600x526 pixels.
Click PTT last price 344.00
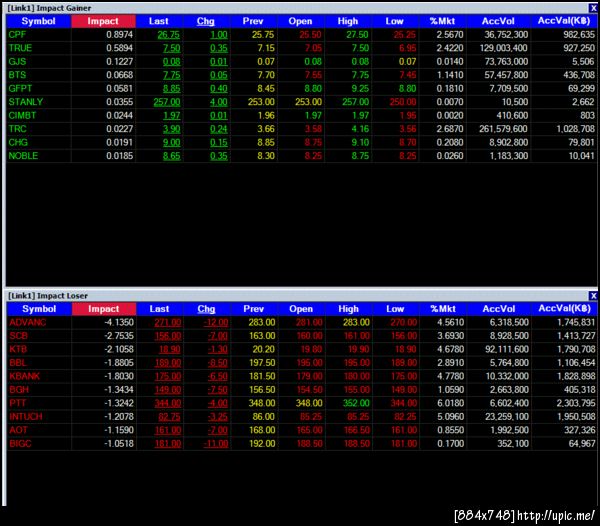[x=168, y=403]
